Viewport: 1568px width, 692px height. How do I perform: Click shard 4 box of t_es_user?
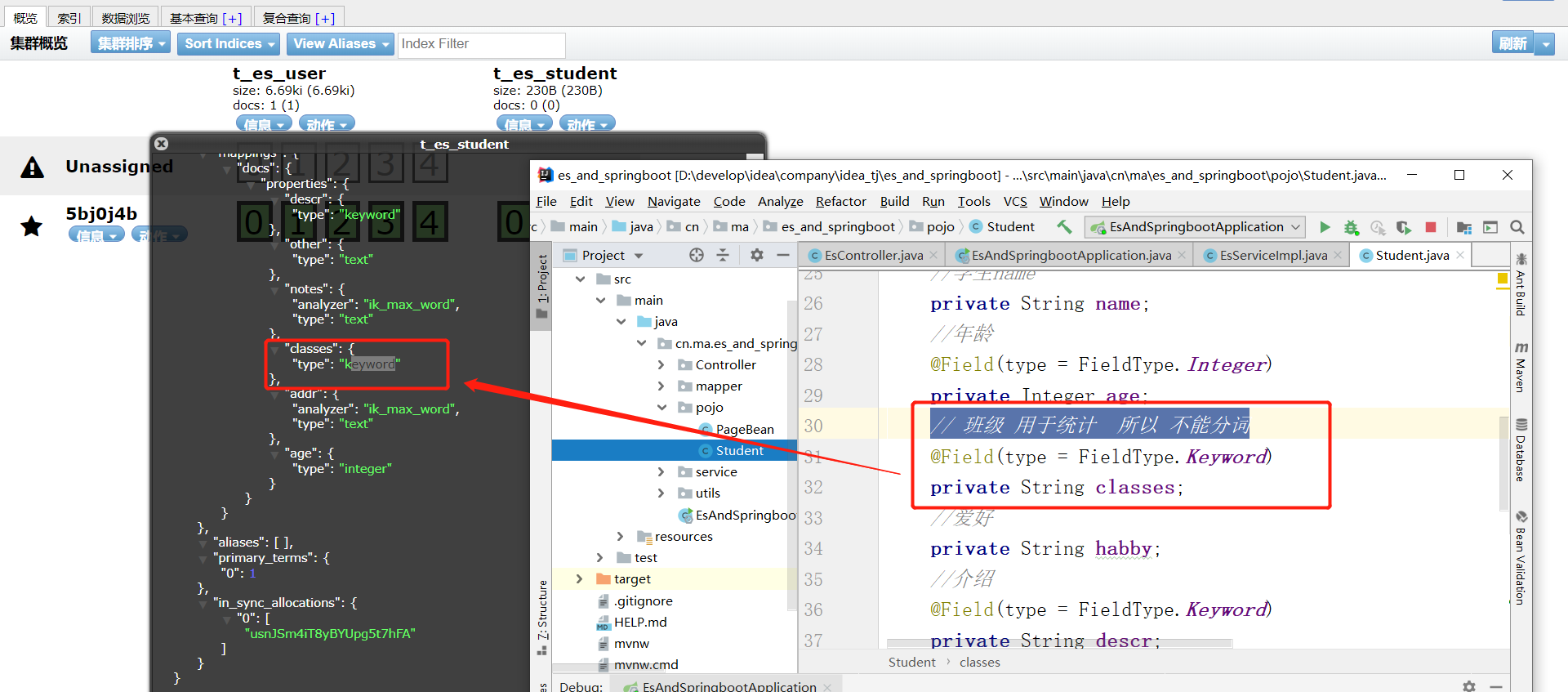[430, 221]
